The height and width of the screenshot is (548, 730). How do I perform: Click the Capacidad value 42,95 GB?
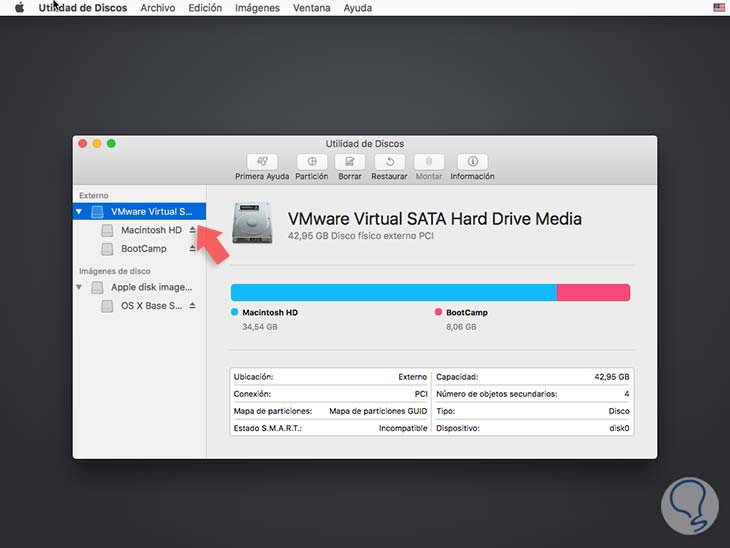[612, 377]
